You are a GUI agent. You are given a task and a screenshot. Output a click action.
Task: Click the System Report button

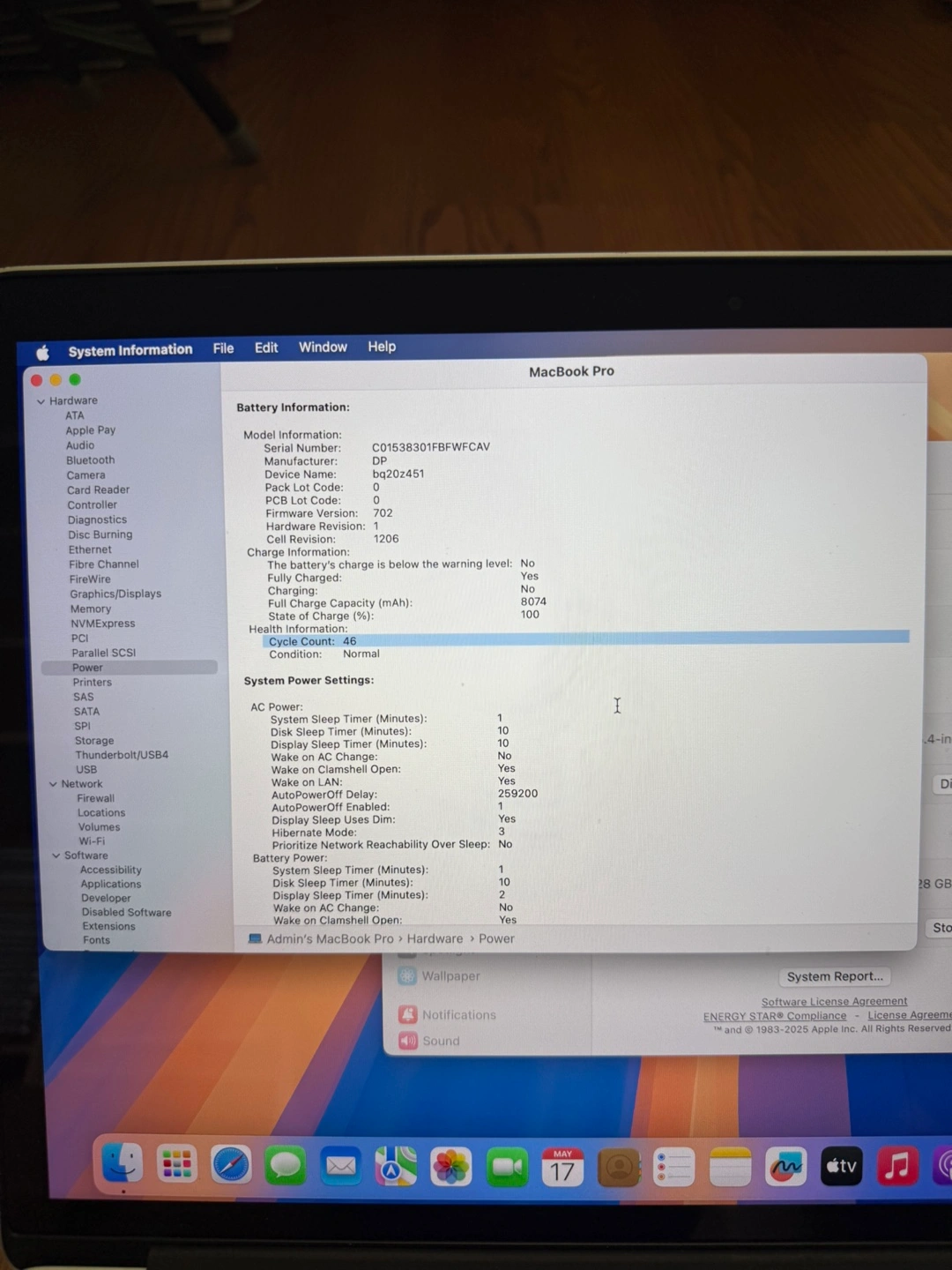(x=835, y=976)
